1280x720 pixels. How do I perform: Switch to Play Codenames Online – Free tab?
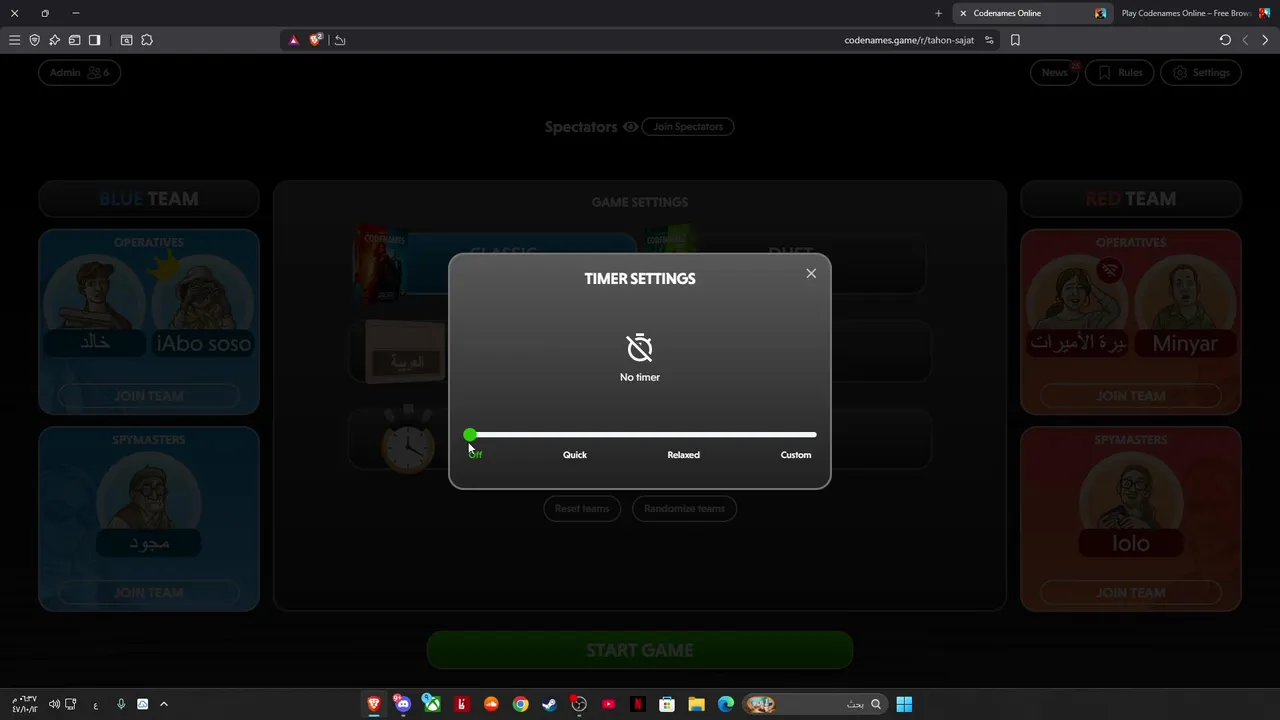click(1195, 13)
